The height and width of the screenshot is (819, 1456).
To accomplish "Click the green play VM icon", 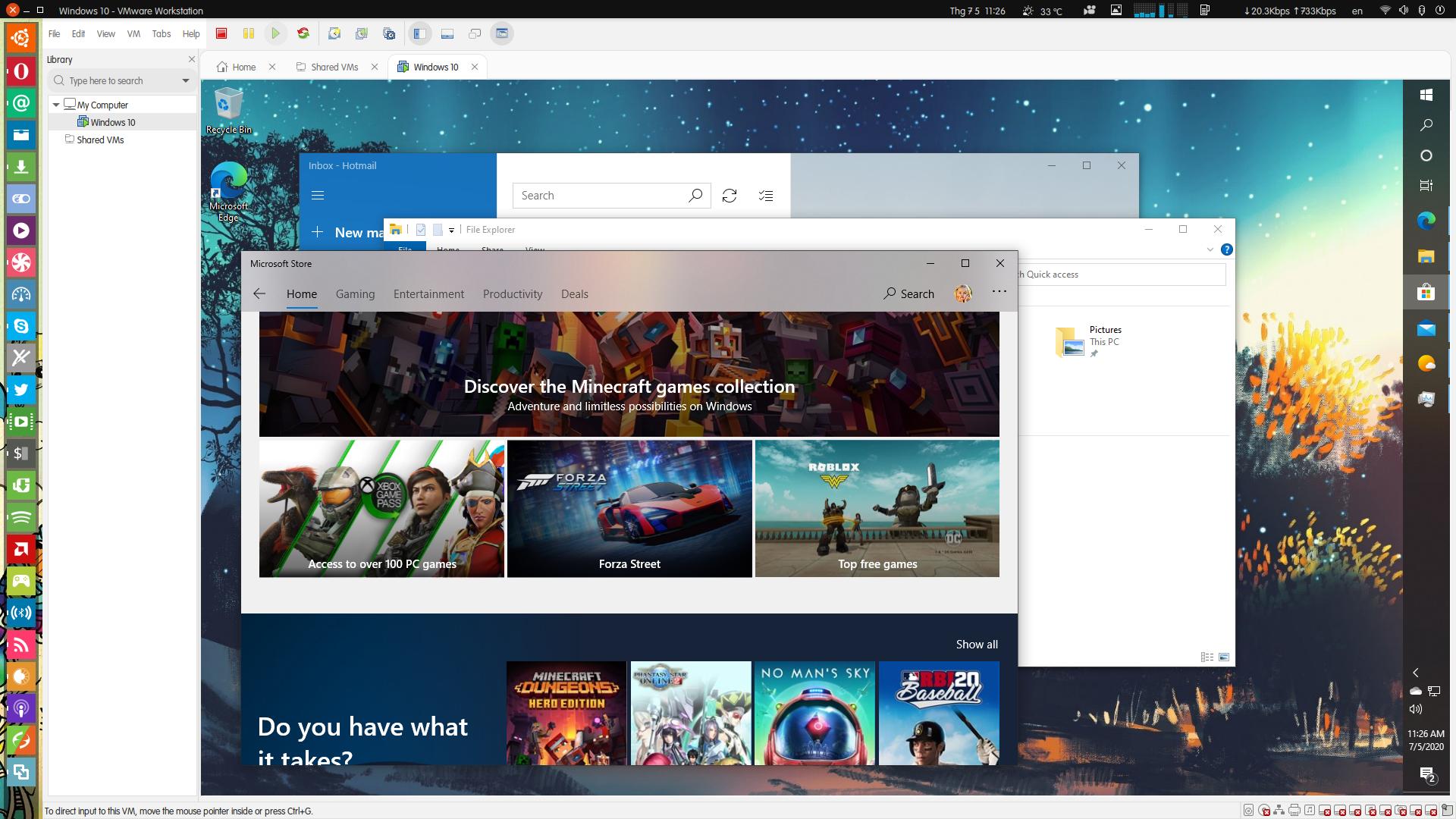I will coord(276,33).
